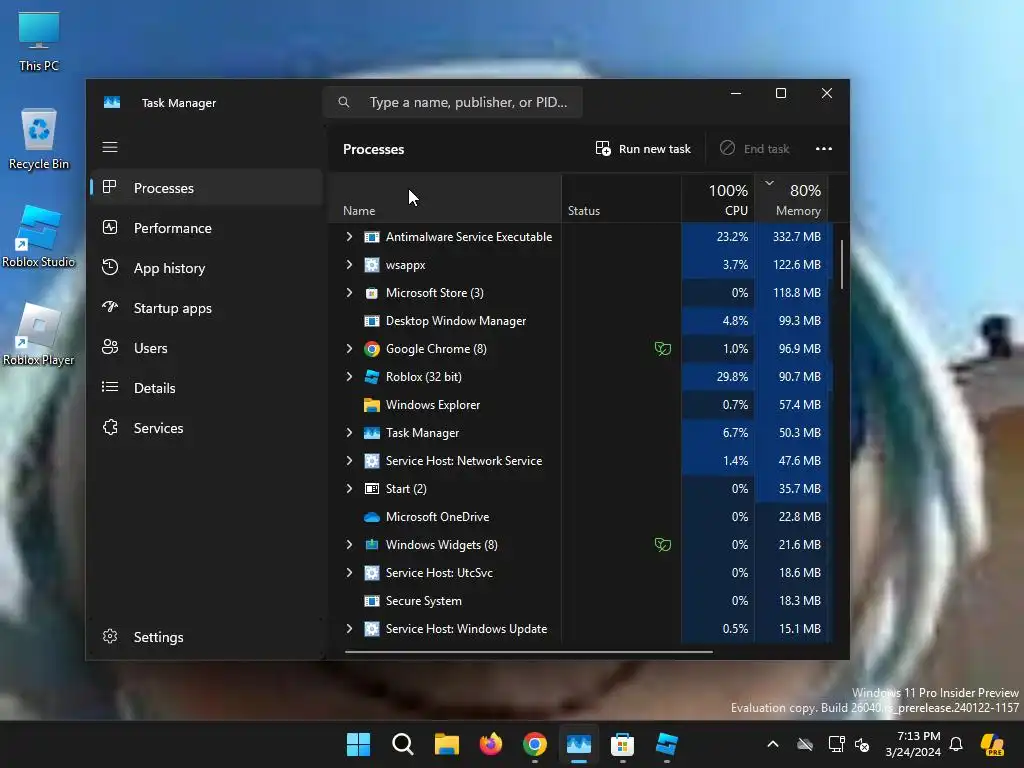Click the Secure System process icon

click(372, 601)
